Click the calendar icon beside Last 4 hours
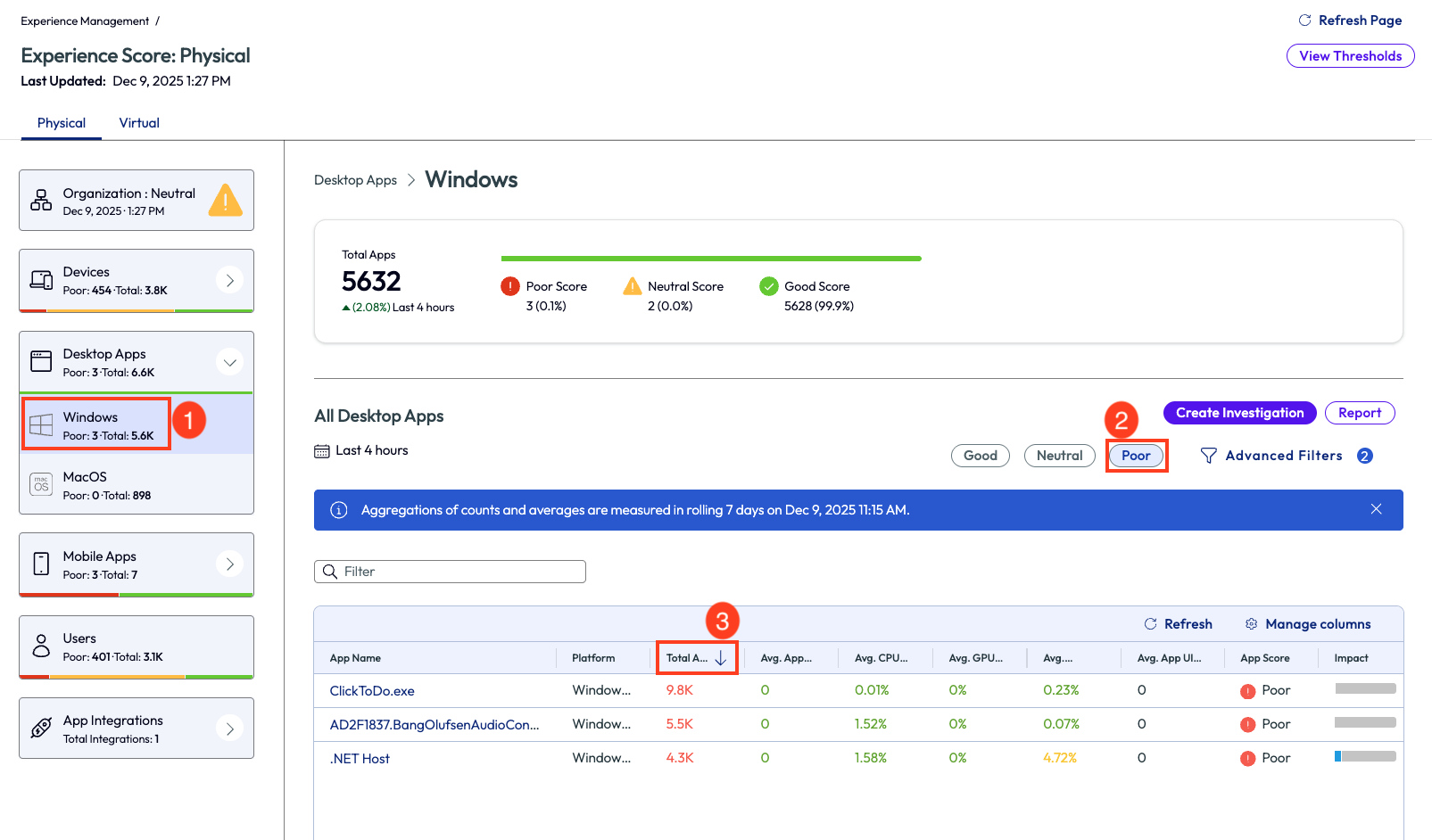The image size is (1432, 840). tap(322, 451)
